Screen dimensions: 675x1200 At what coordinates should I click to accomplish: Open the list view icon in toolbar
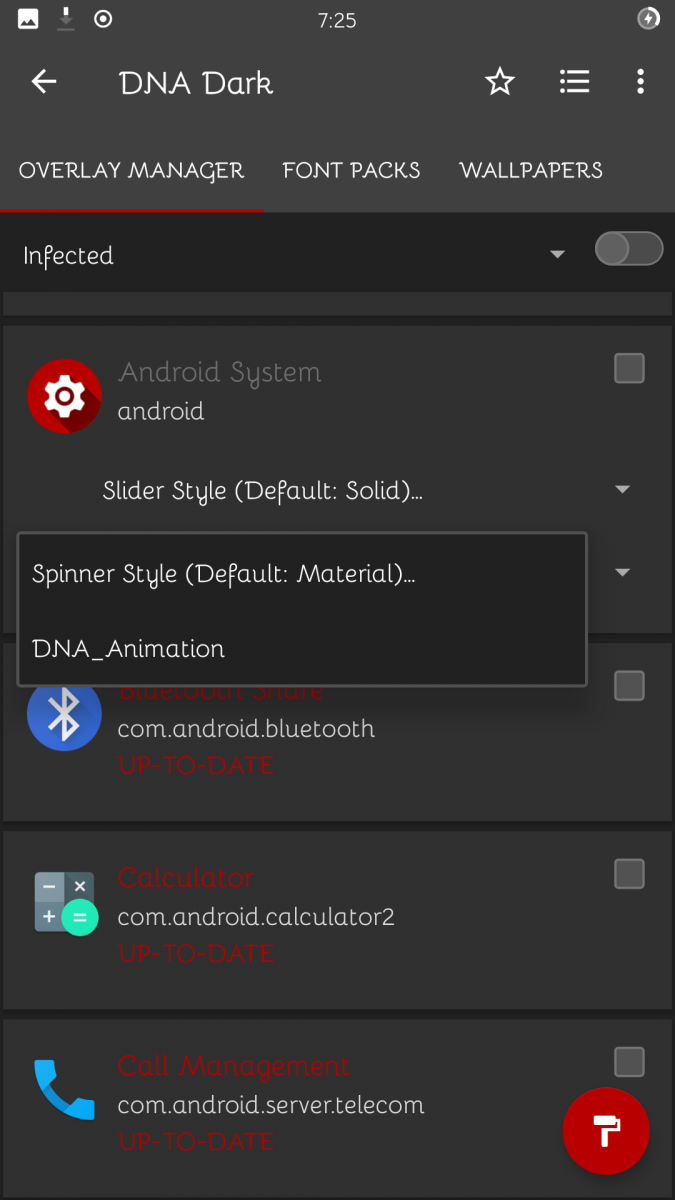(574, 82)
